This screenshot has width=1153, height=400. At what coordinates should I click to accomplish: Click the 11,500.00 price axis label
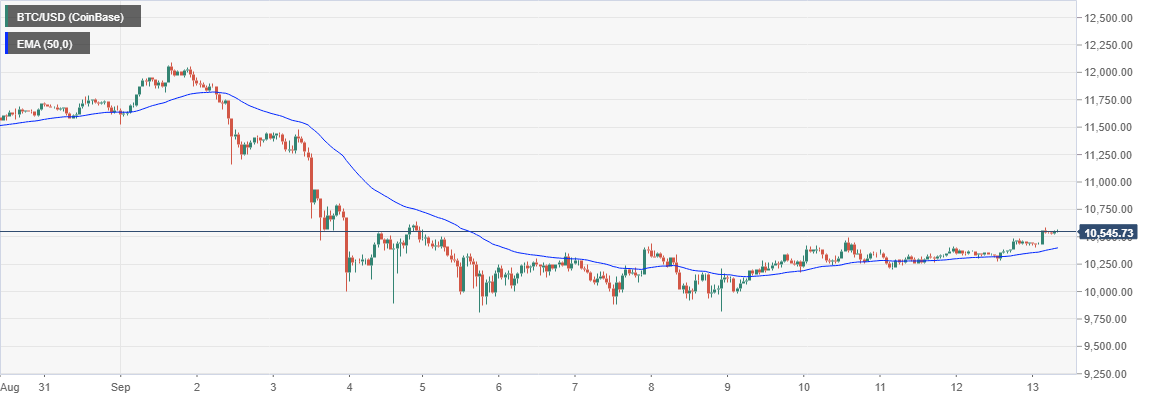coord(1109,128)
